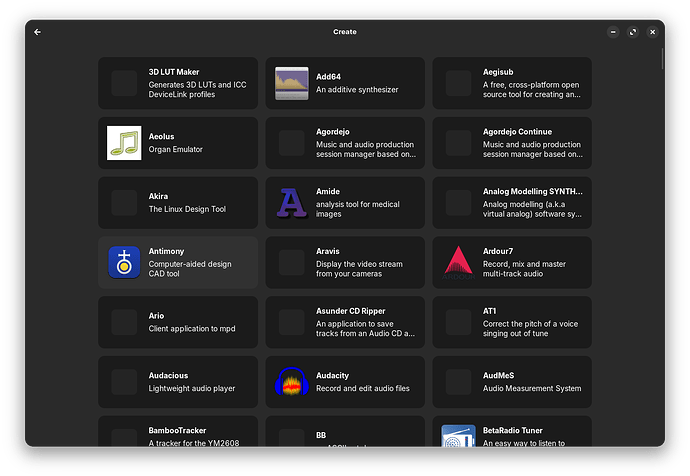
Task: Click the vertical scrollbar thumb
Action: (x=662, y=59)
